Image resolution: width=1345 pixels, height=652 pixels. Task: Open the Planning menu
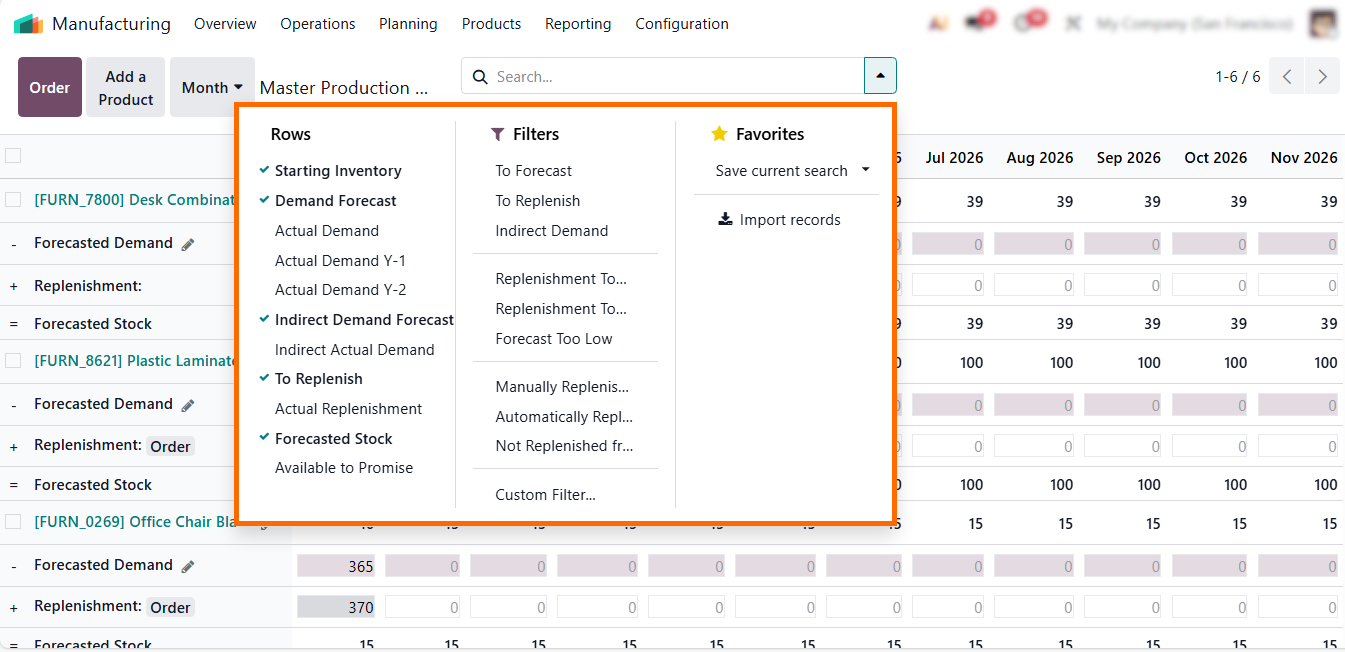[x=408, y=24]
